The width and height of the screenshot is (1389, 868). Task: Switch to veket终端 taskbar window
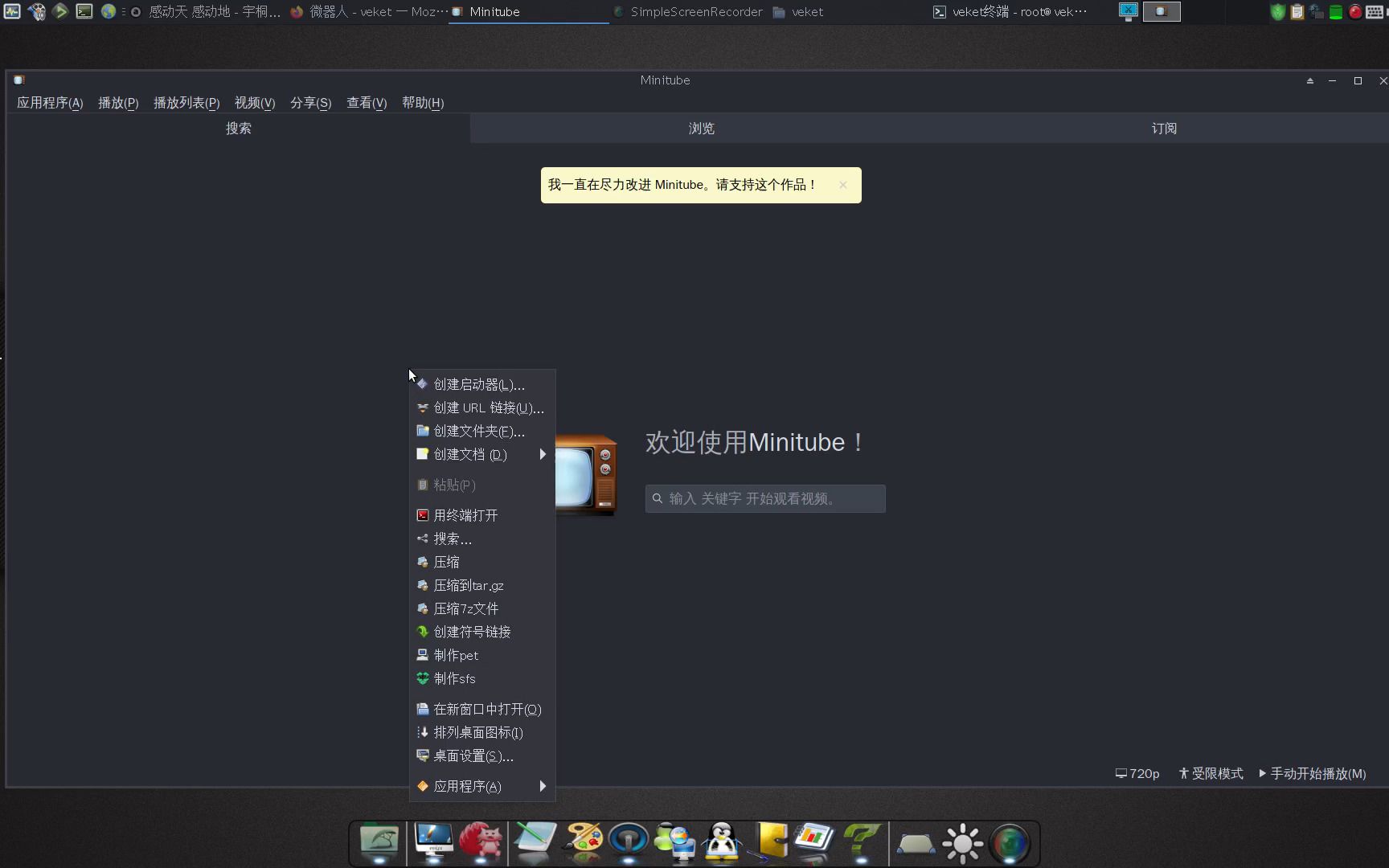tap(1010, 11)
